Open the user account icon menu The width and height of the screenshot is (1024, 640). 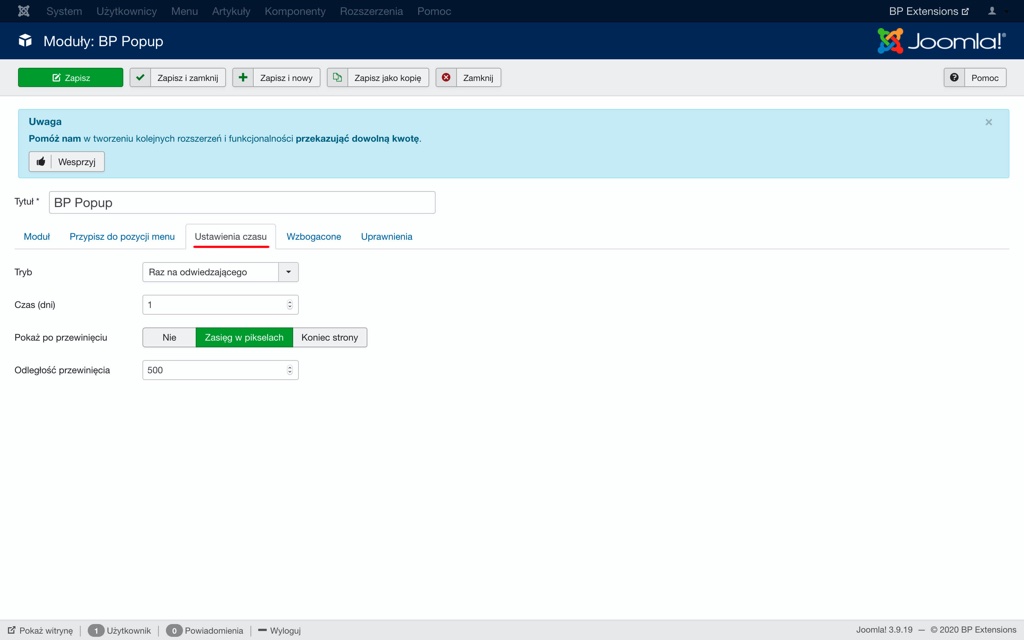pyautogui.click(x=992, y=11)
